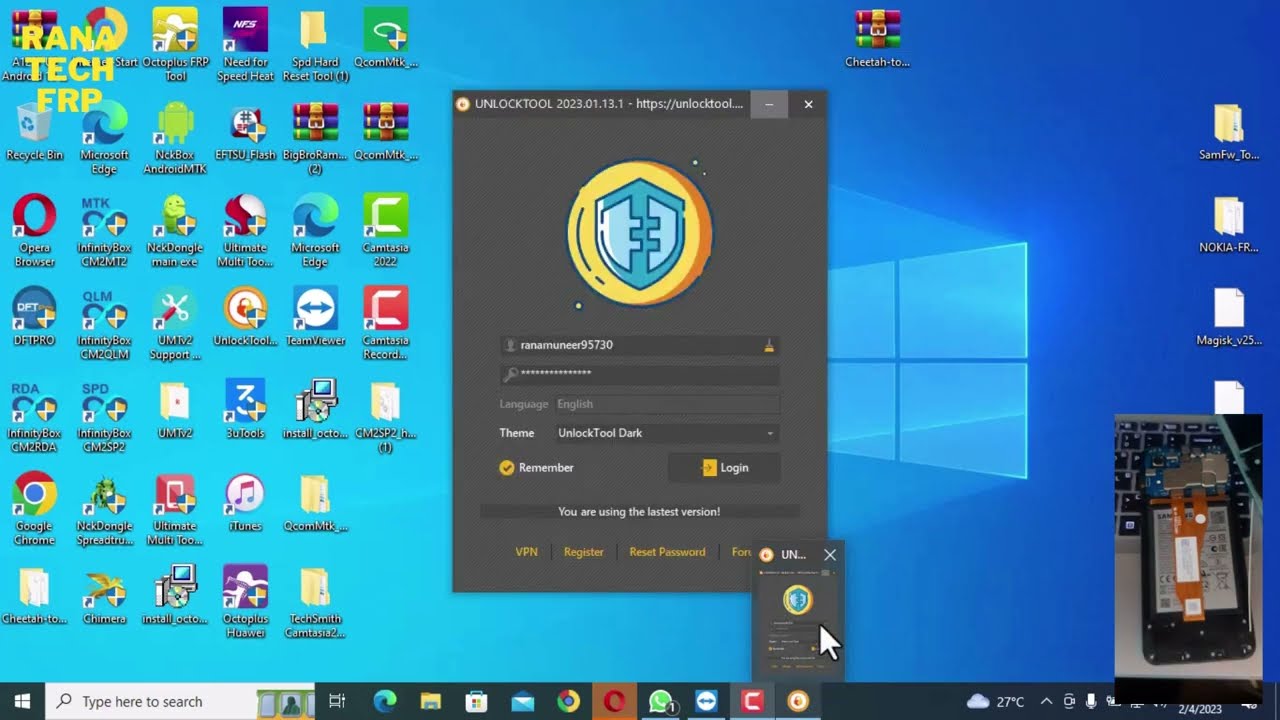Launch iTunes from the desktop
1280x720 pixels.
[x=245, y=503]
